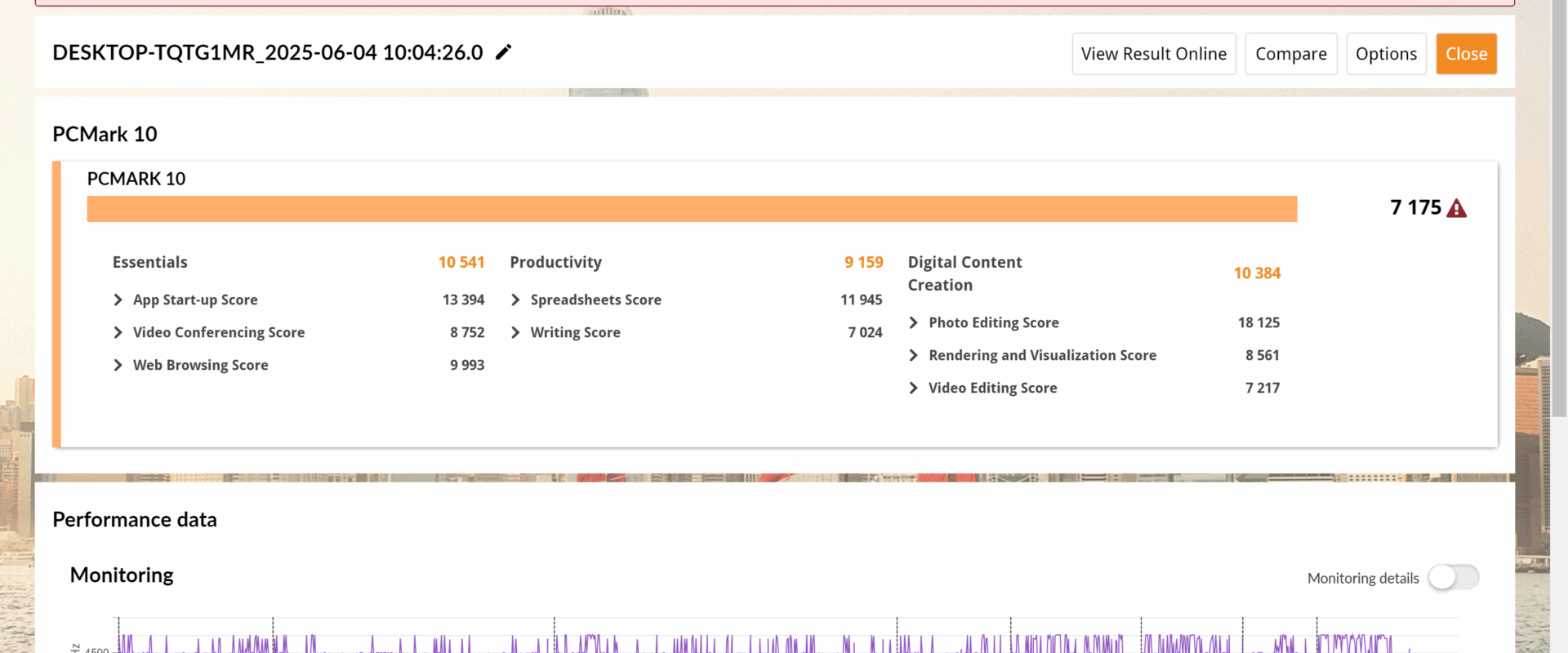Click the Essentials score 10 541
1568x653 pixels.
tap(461, 262)
